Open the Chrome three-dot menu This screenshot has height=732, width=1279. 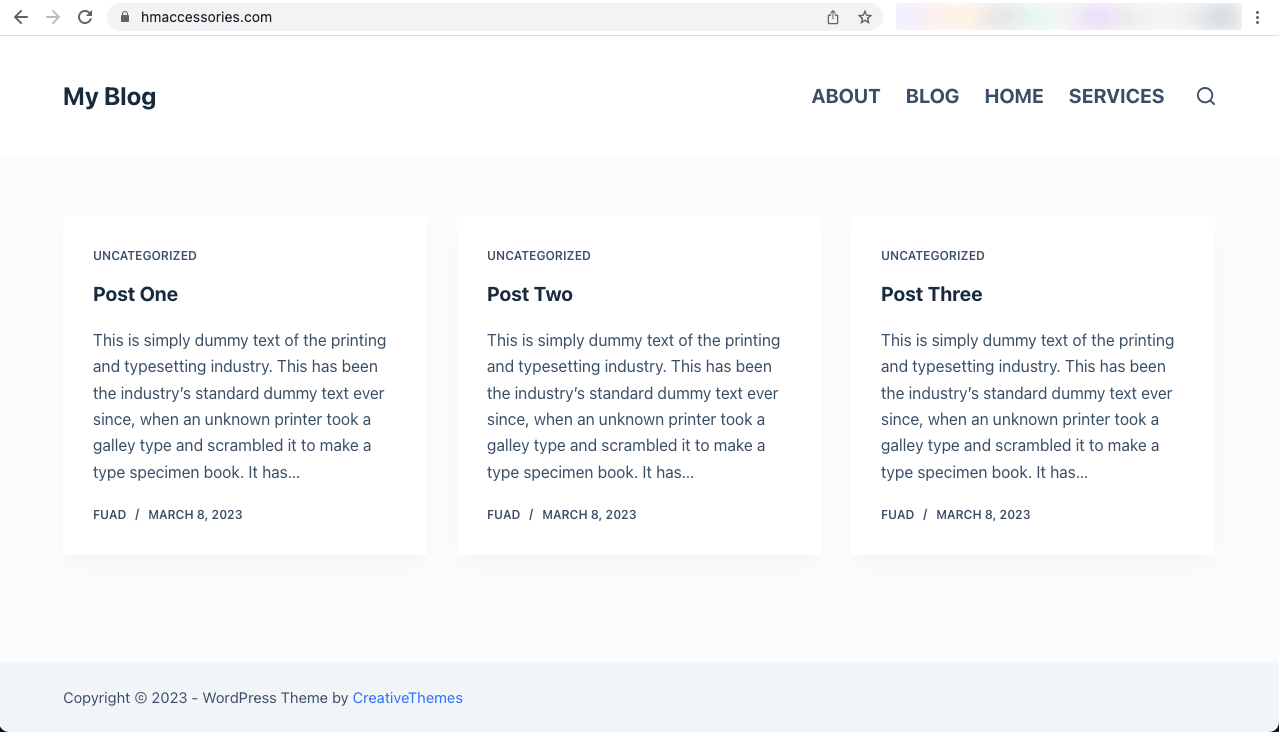[1257, 17]
